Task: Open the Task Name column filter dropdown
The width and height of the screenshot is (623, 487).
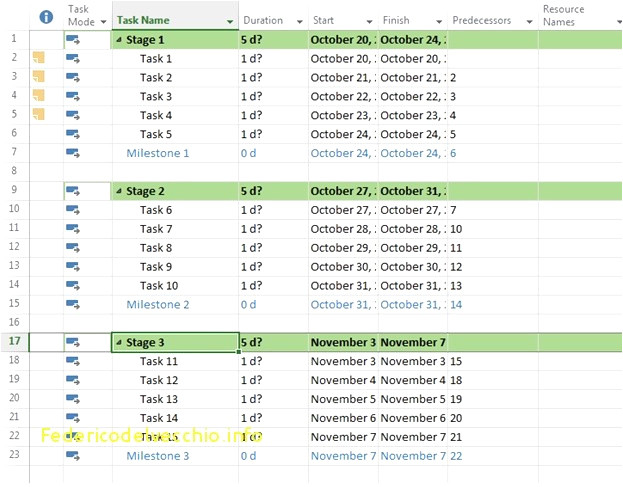Action: 230,21
